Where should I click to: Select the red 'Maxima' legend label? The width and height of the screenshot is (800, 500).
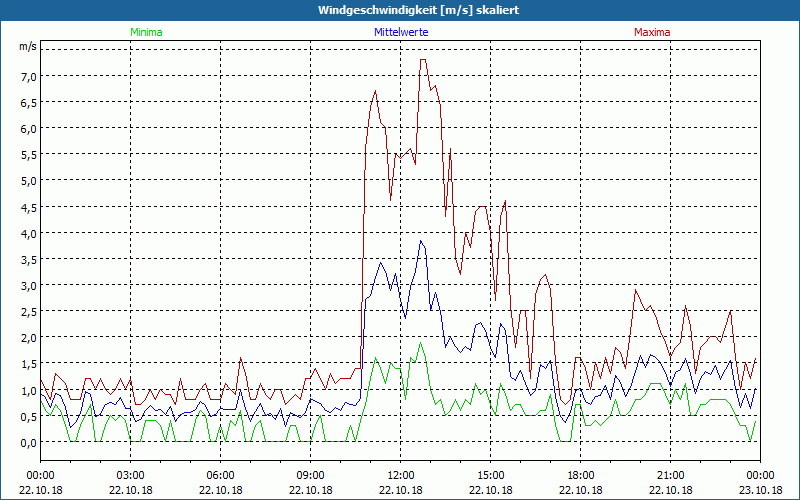click(x=652, y=32)
